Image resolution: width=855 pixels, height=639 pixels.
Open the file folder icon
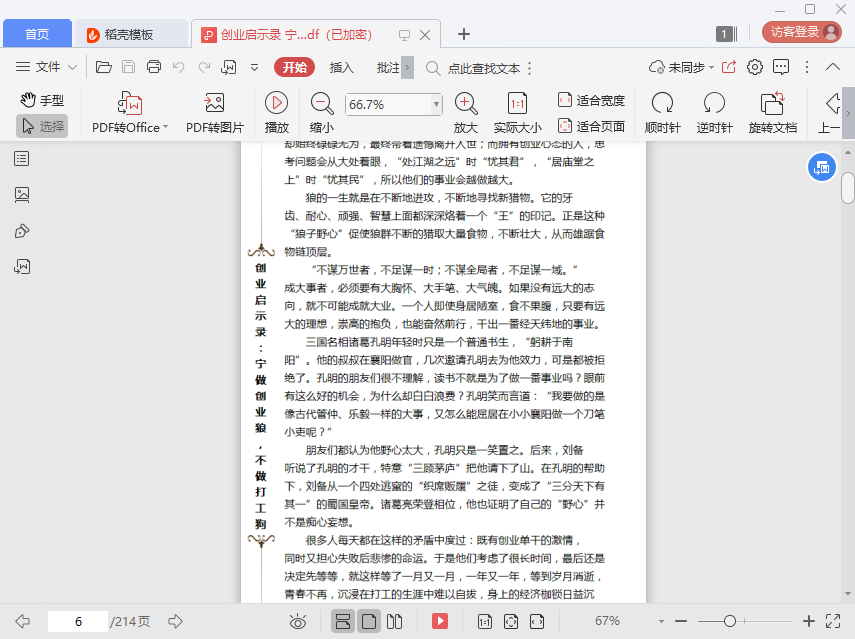[104, 67]
